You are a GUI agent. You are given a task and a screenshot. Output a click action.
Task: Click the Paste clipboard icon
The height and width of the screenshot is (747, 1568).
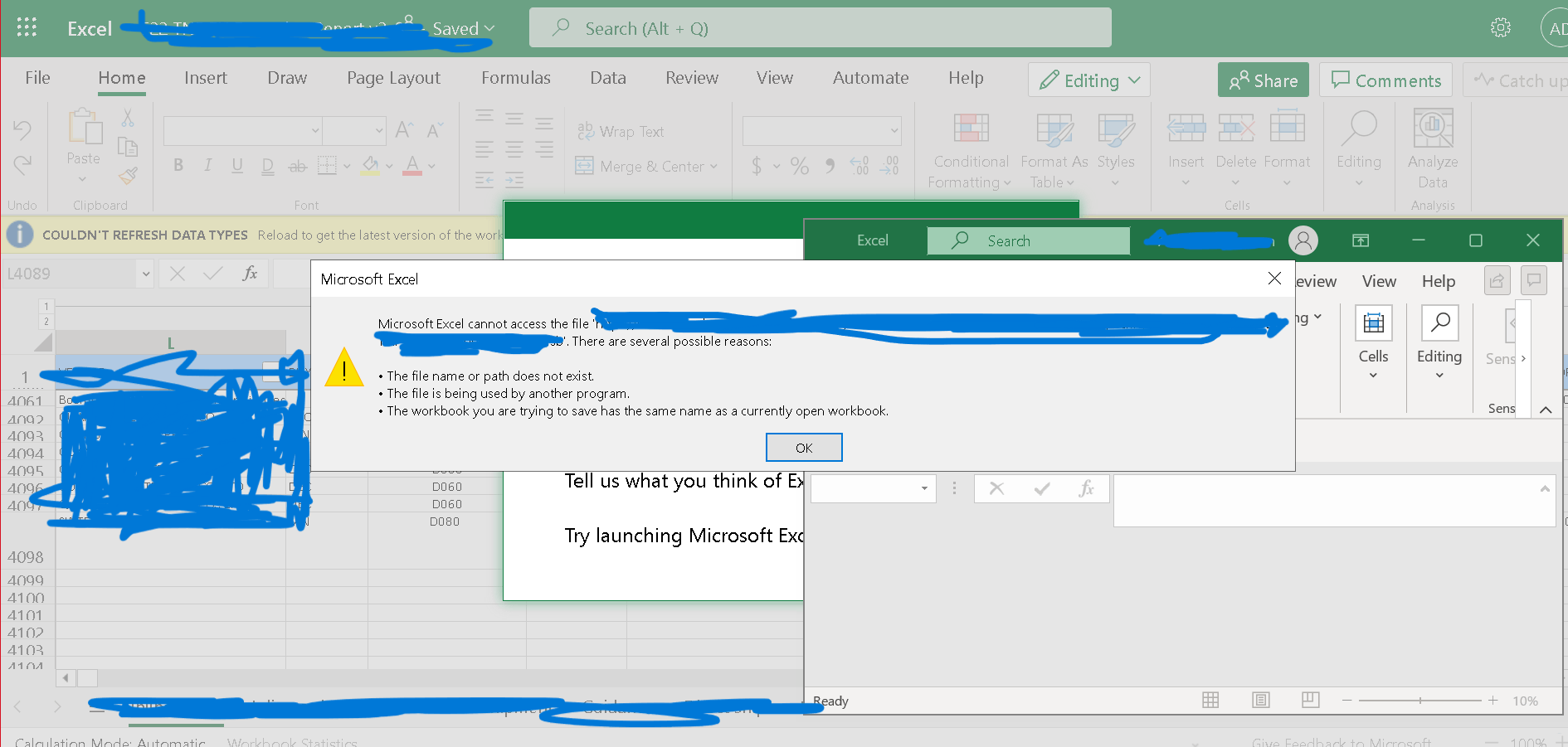pos(84,128)
